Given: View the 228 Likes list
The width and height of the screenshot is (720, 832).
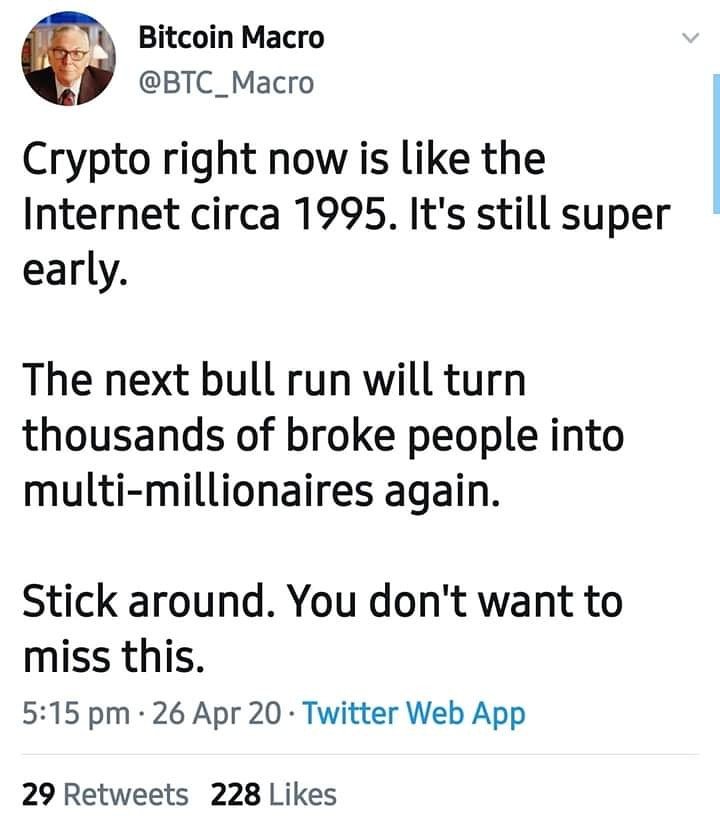Looking at the screenshot, I should pyautogui.click(x=274, y=795).
